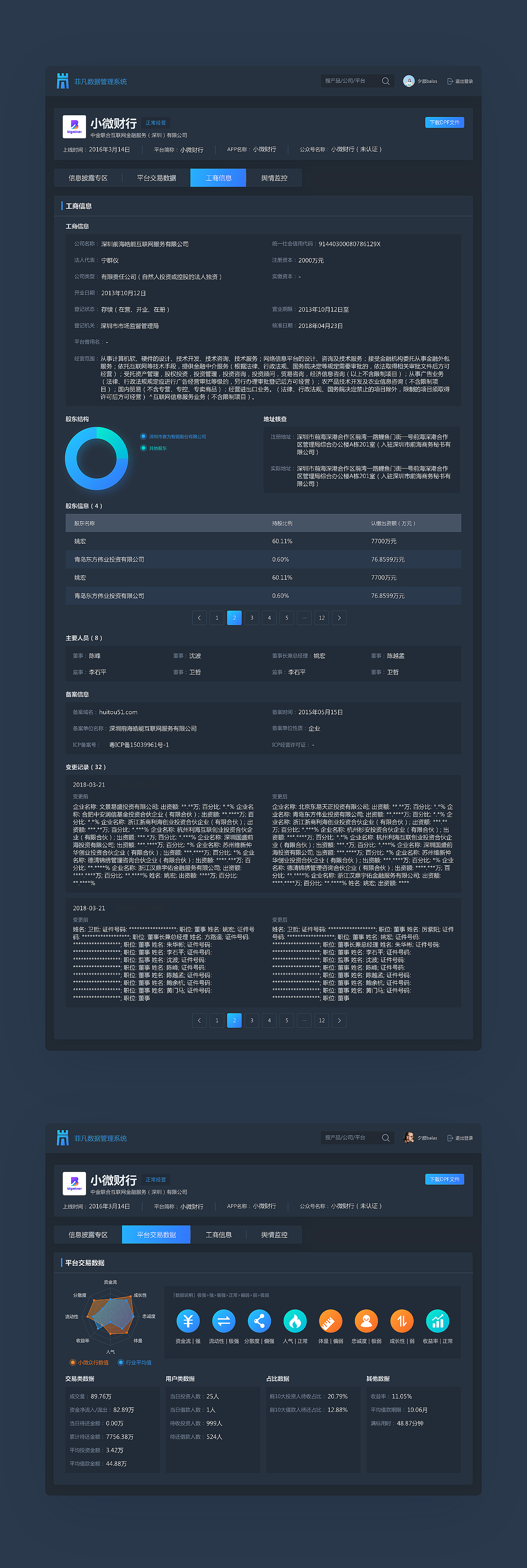Click the castle logo on the 平台交易数据 screen header
The image size is (527, 1568).
(63, 1138)
